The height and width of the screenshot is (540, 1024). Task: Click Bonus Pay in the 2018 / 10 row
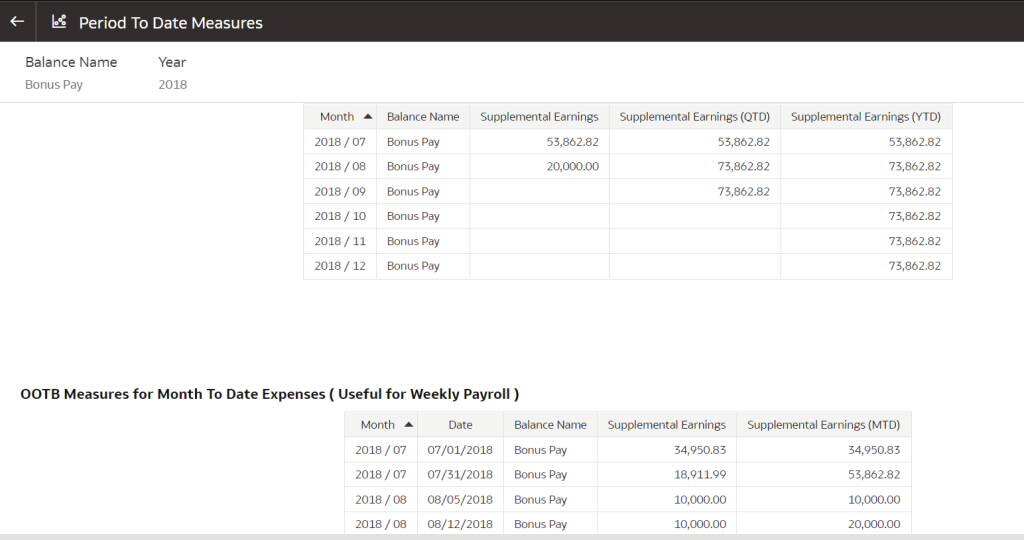pyautogui.click(x=413, y=216)
